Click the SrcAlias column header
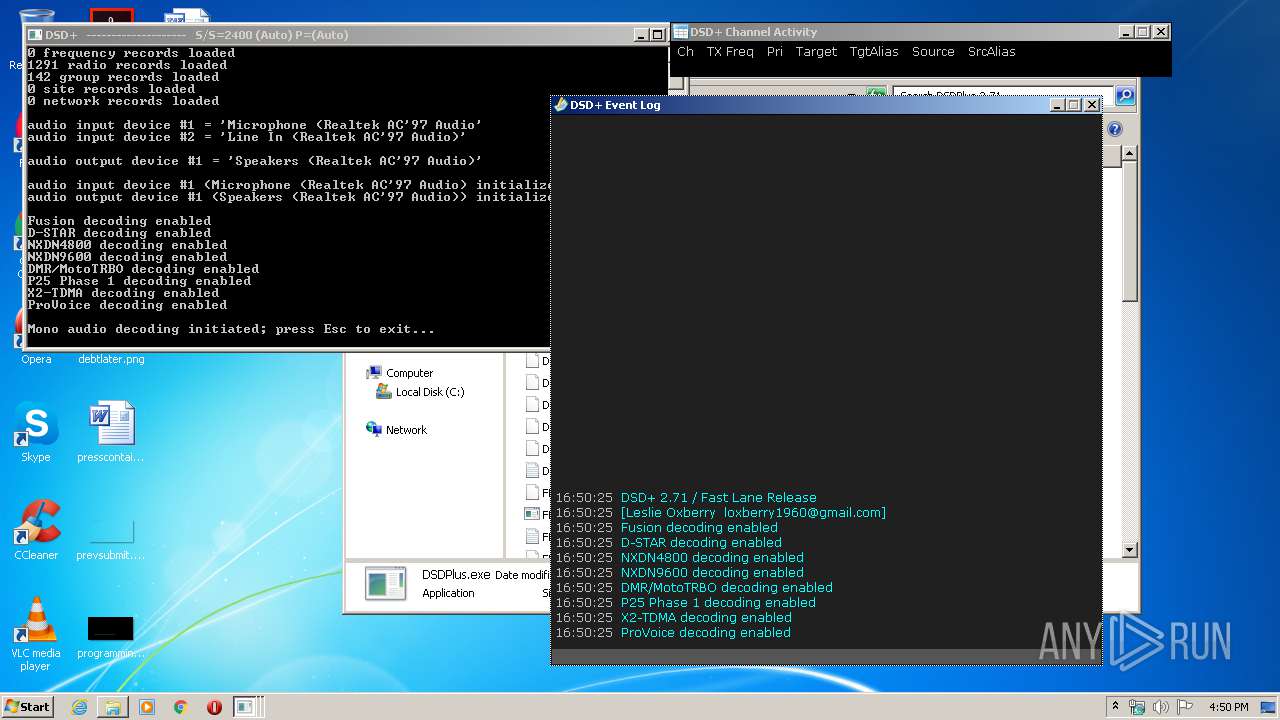The height and width of the screenshot is (720, 1280). (x=991, y=51)
